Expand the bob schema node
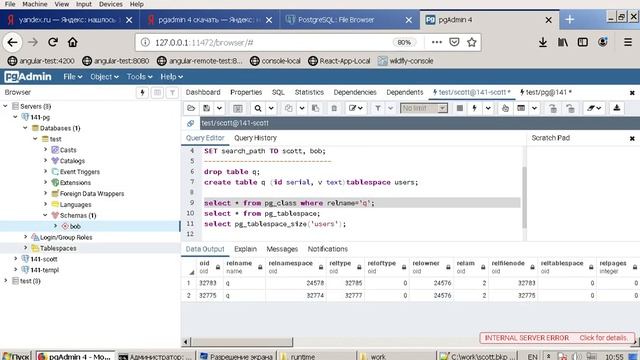640x360 pixels. point(56,226)
